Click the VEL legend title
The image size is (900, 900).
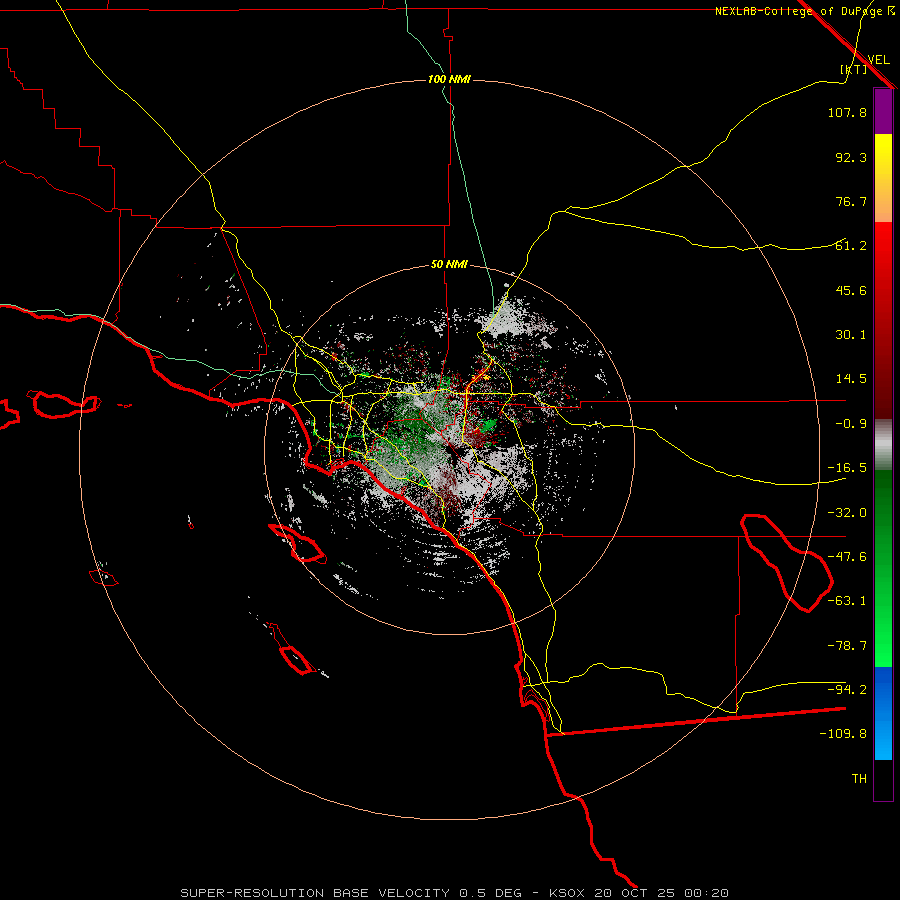click(878, 60)
